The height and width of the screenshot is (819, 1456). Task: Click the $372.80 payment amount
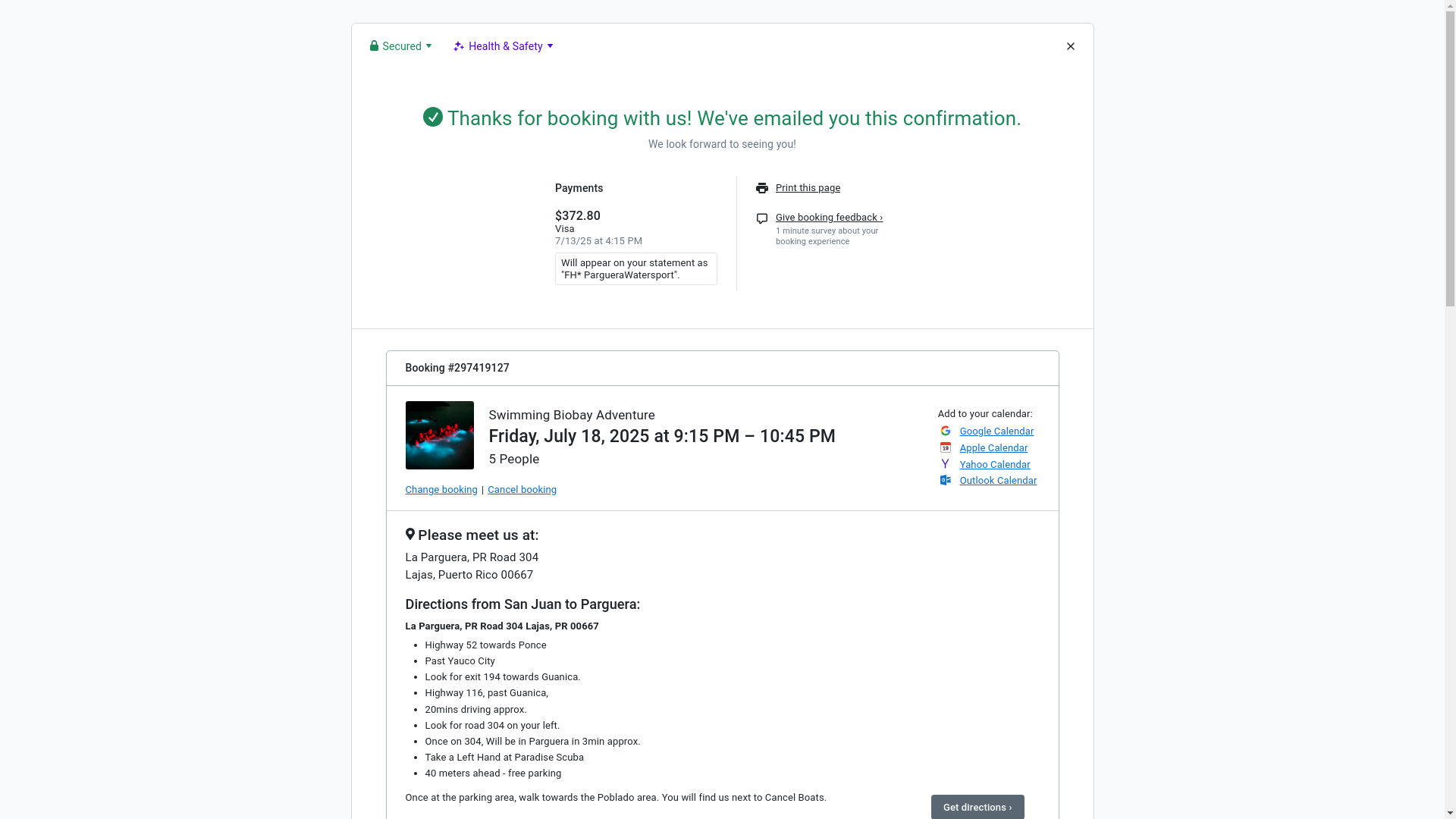click(x=578, y=216)
